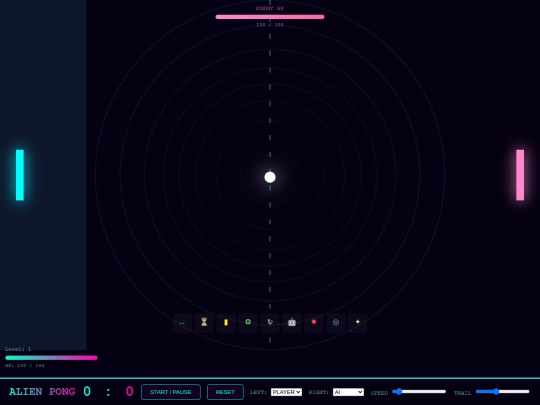Click the magenta right score 0
The width and height of the screenshot is (540, 405).
(129, 391)
